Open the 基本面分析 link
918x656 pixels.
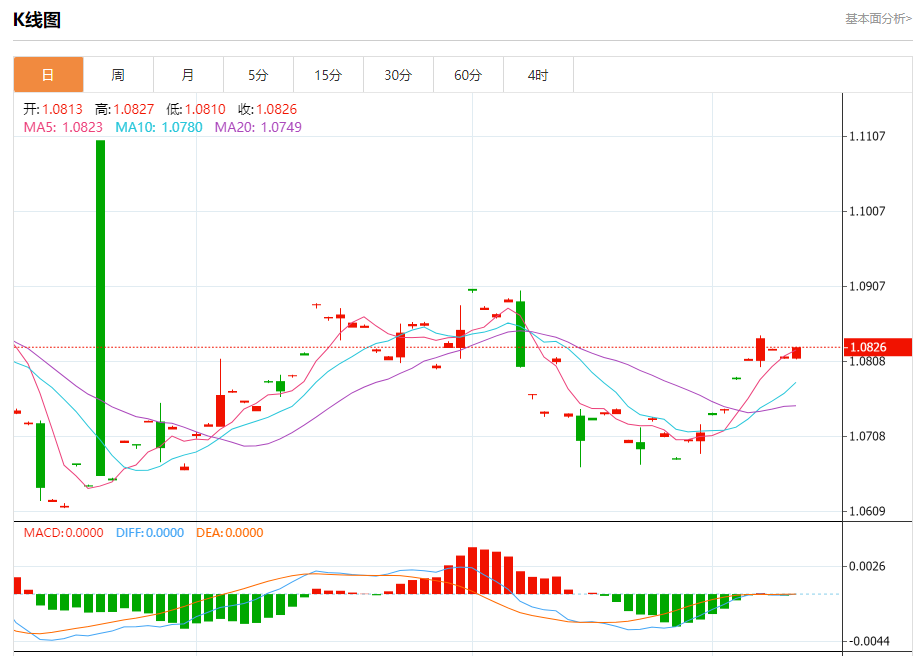click(877, 19)
